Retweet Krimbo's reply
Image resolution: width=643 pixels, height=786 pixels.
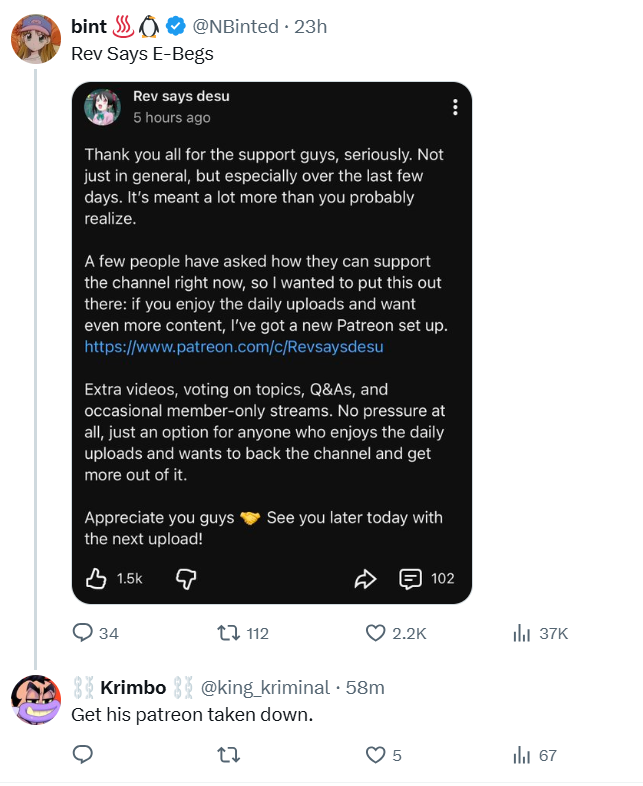tap(228, 755)
